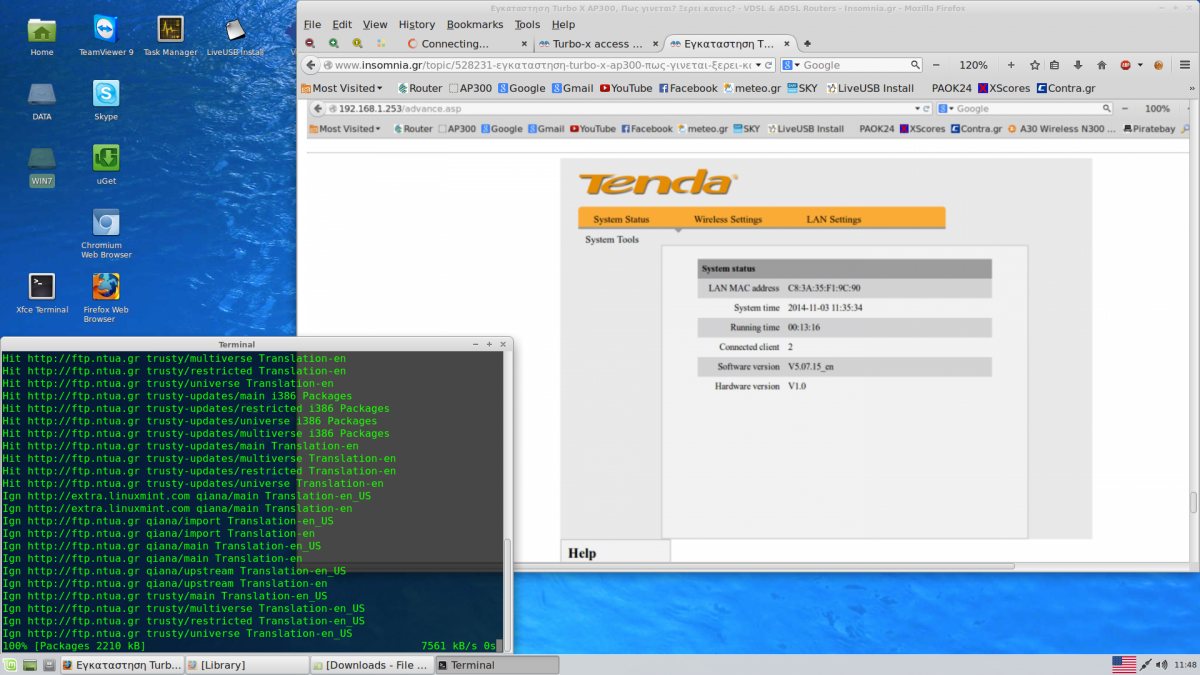Go to the Firefox Home page icon
The image size is (1200, 675).
click(x=1101, y=65)
